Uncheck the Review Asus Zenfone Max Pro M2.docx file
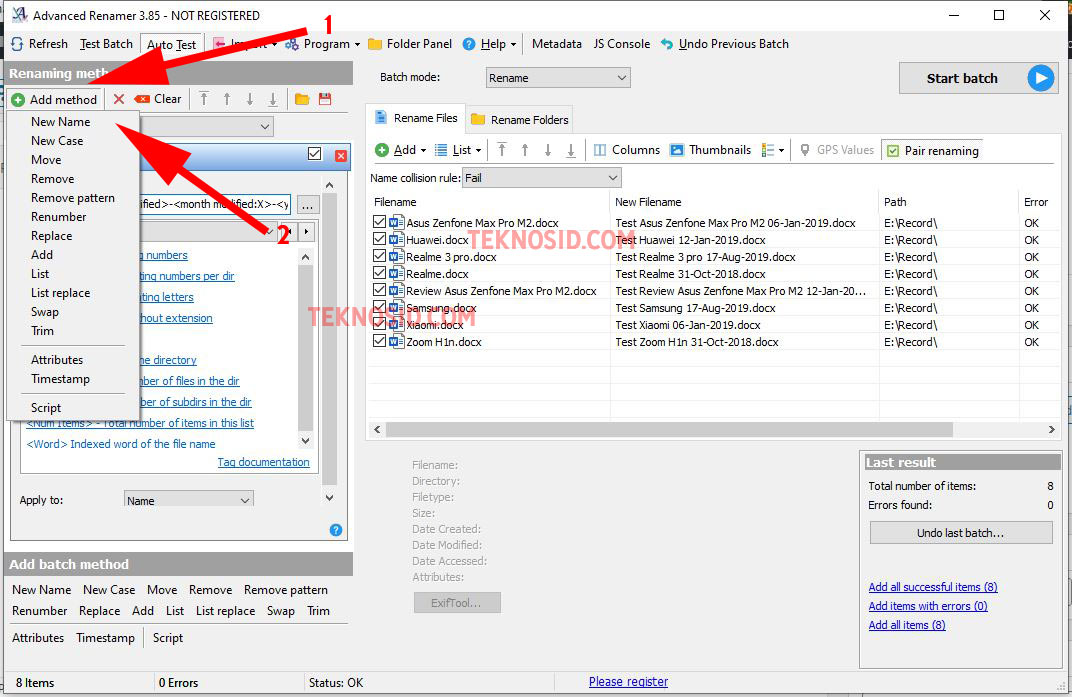Screen dimensions: 1072x697 pyautogui.click(x=379, y=291)
